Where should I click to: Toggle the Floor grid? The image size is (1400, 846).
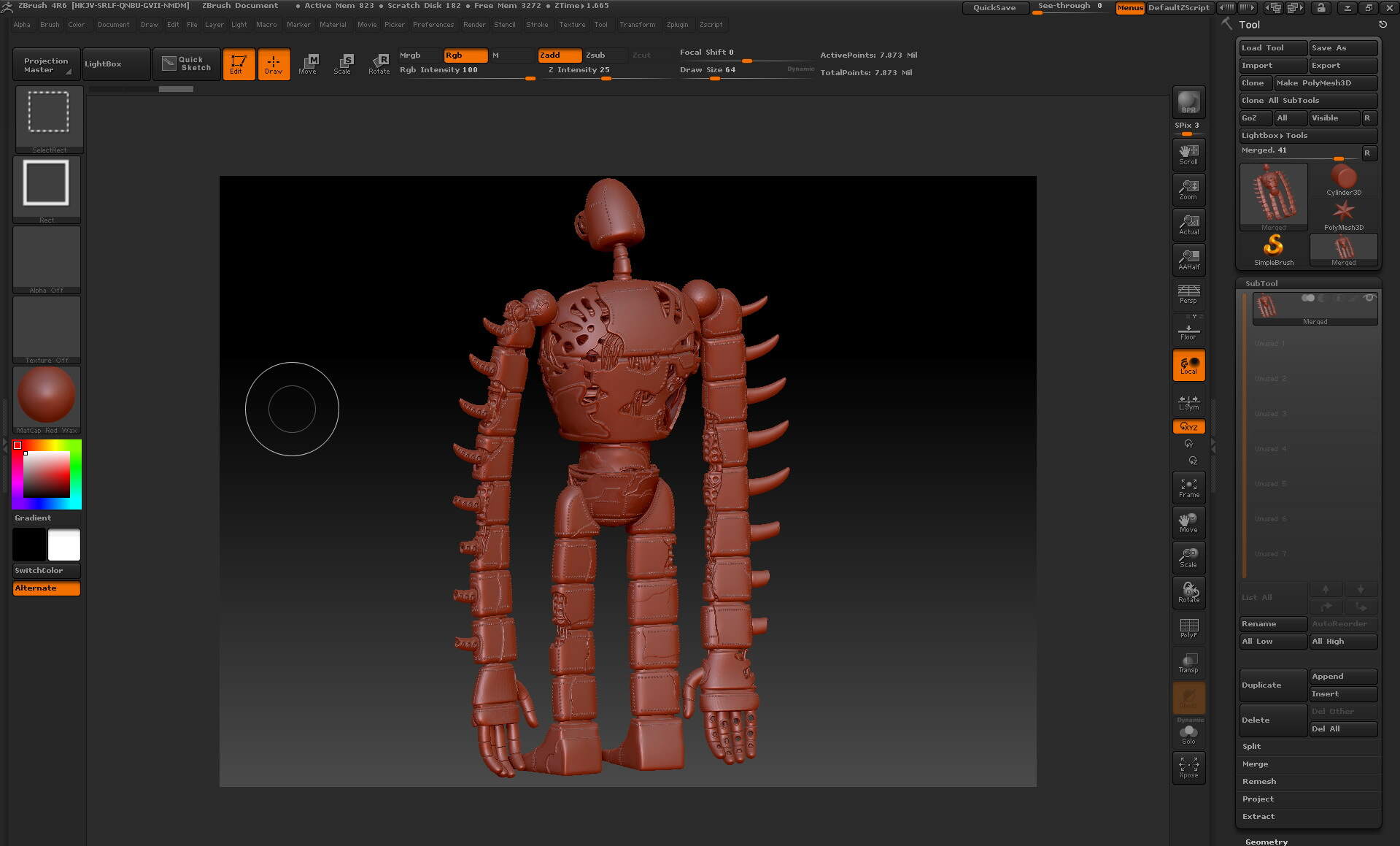(1188, 329)
